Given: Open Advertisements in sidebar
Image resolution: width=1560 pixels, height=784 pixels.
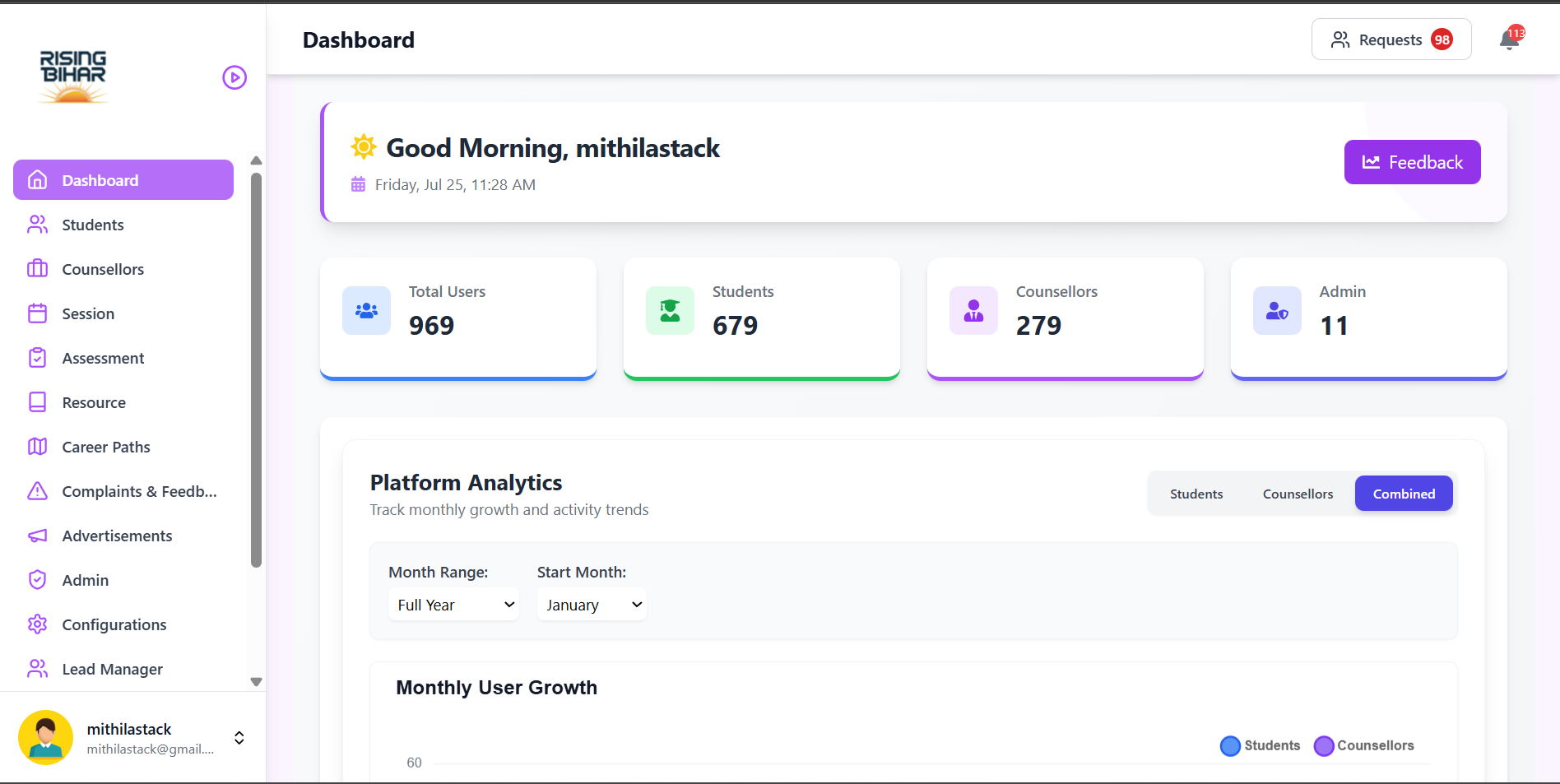Looking at the screenshot, I should point(123,536).
